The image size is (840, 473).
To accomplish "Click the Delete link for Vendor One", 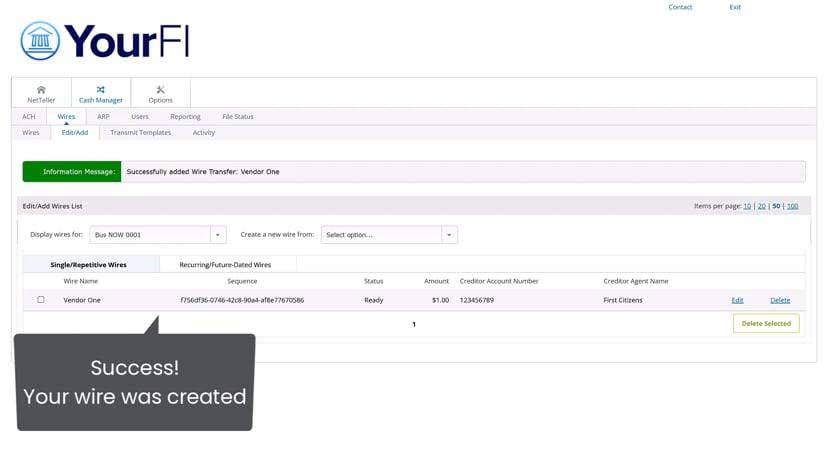I will coord(780,300).
